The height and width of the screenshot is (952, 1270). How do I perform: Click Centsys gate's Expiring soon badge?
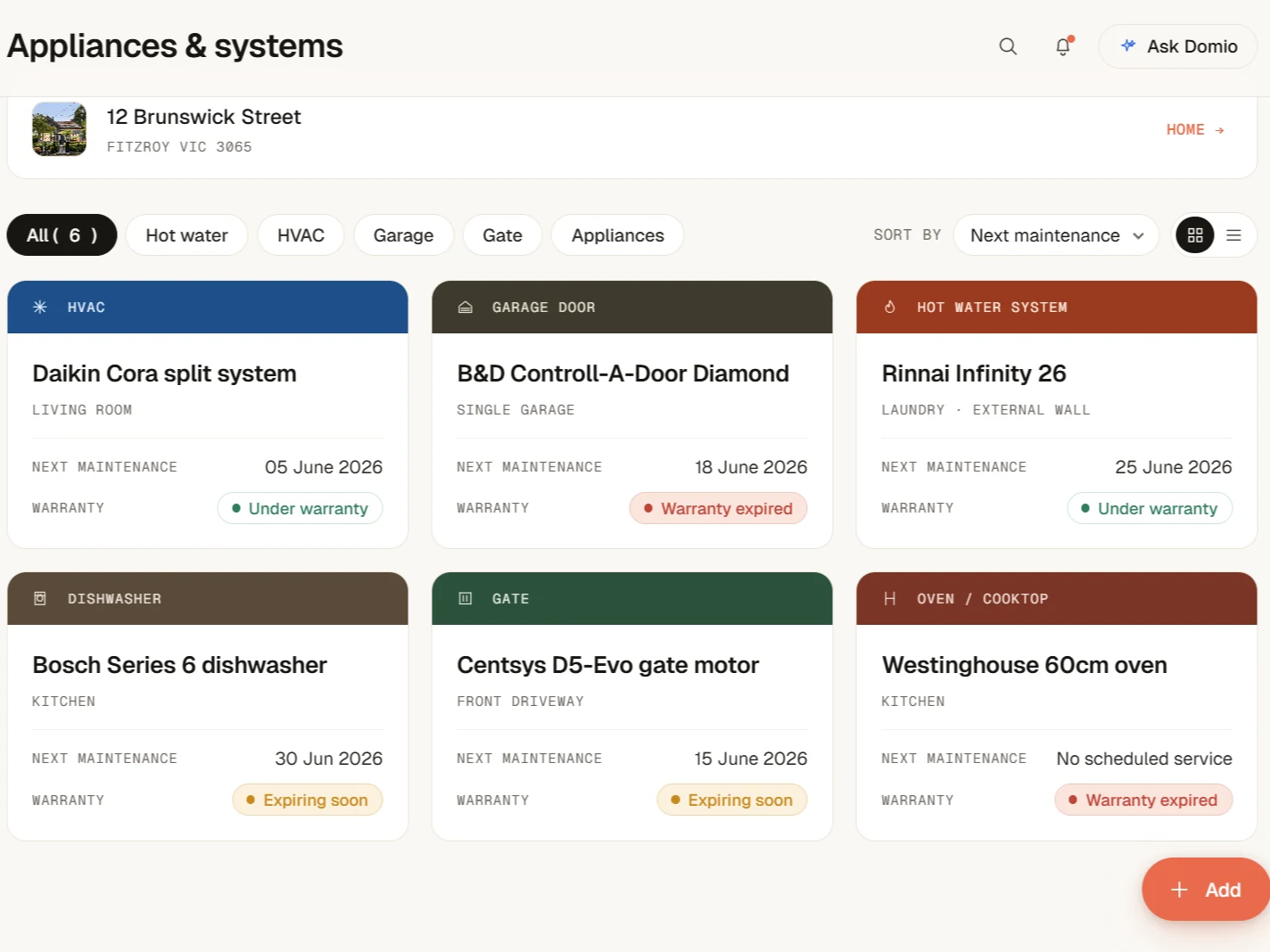pyautogui.click(x=732, y=800)
